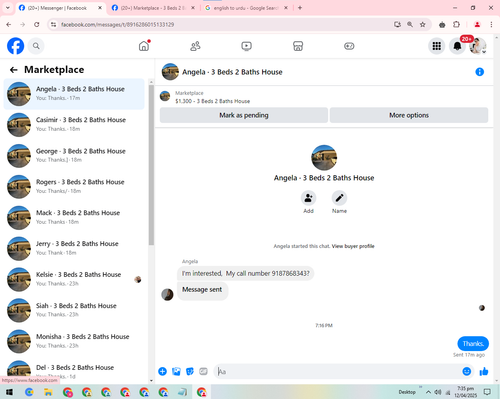This screenshot has width=500, height=399.
Task: Open chat with George - 3 Beds 2 Baths House
Action: click(x=74, y=156)
